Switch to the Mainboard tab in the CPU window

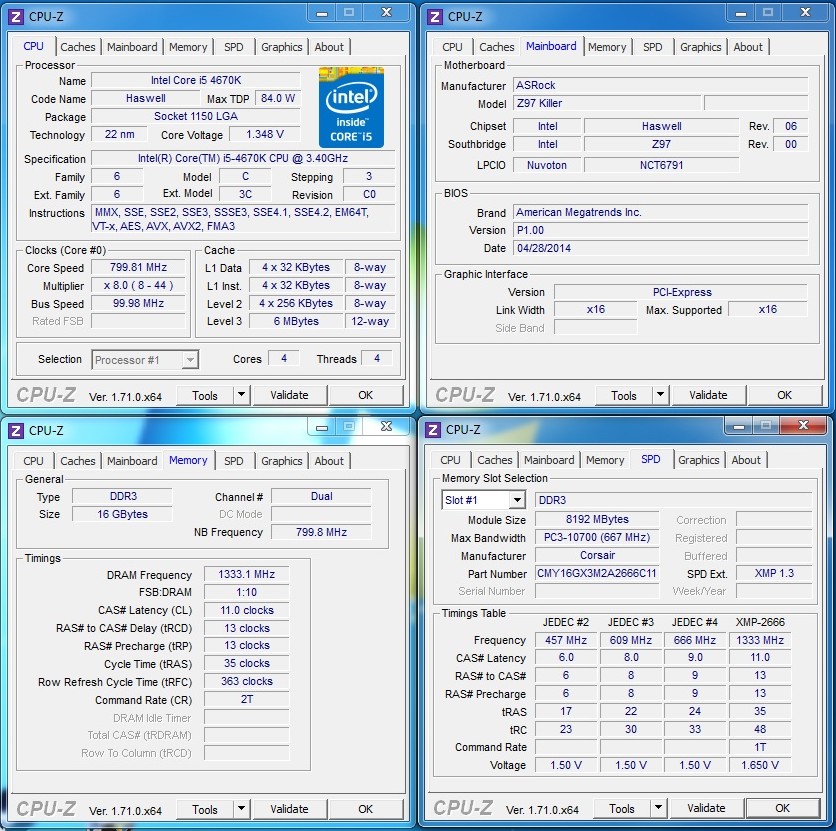(132, 47)
